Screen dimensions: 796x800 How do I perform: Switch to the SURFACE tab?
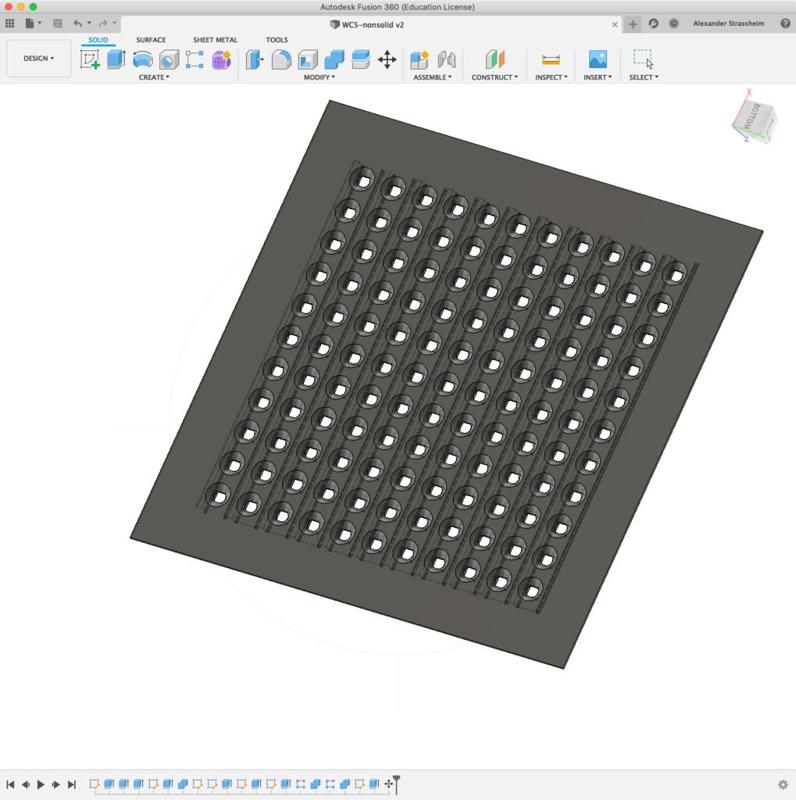[x=151, y=40]
